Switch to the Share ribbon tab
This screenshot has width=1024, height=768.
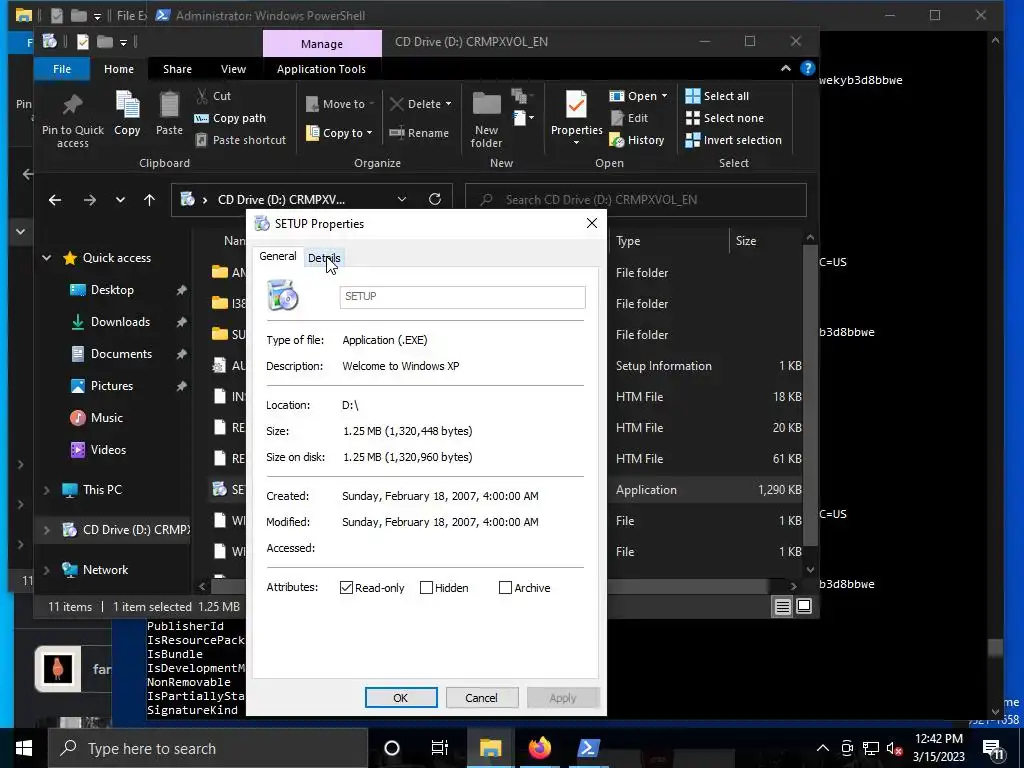pos(177,69)
